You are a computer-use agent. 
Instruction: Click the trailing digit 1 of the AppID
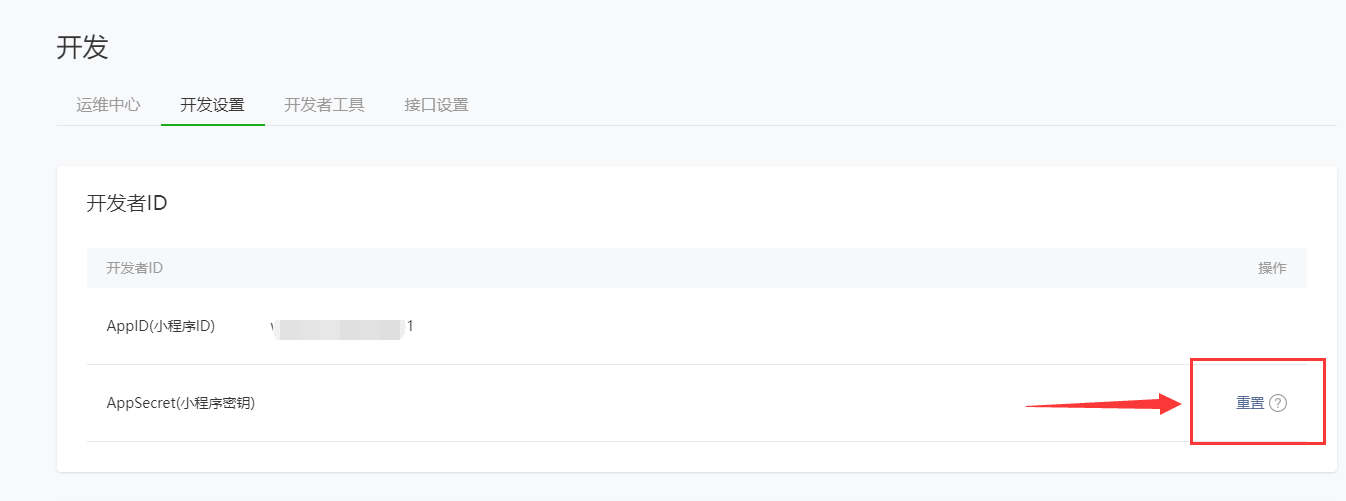410,326
